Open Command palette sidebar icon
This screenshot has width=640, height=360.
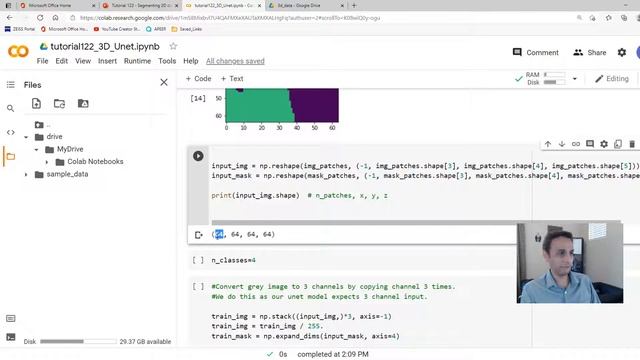11,318
